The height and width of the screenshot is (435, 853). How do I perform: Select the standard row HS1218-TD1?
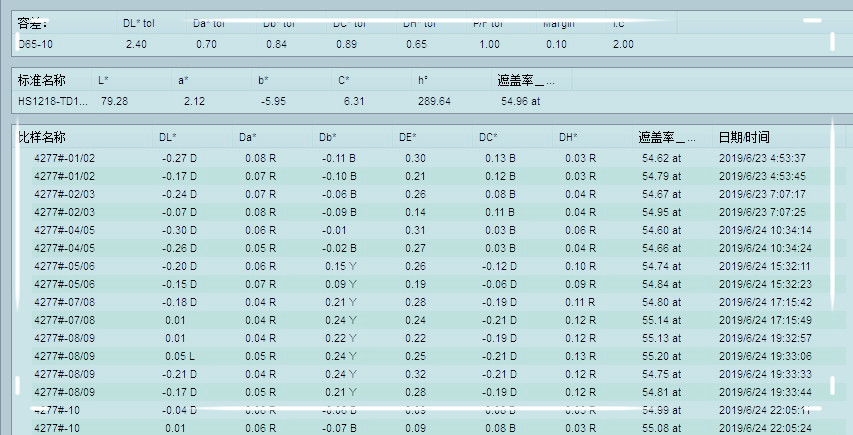click(x=54, y=101)
